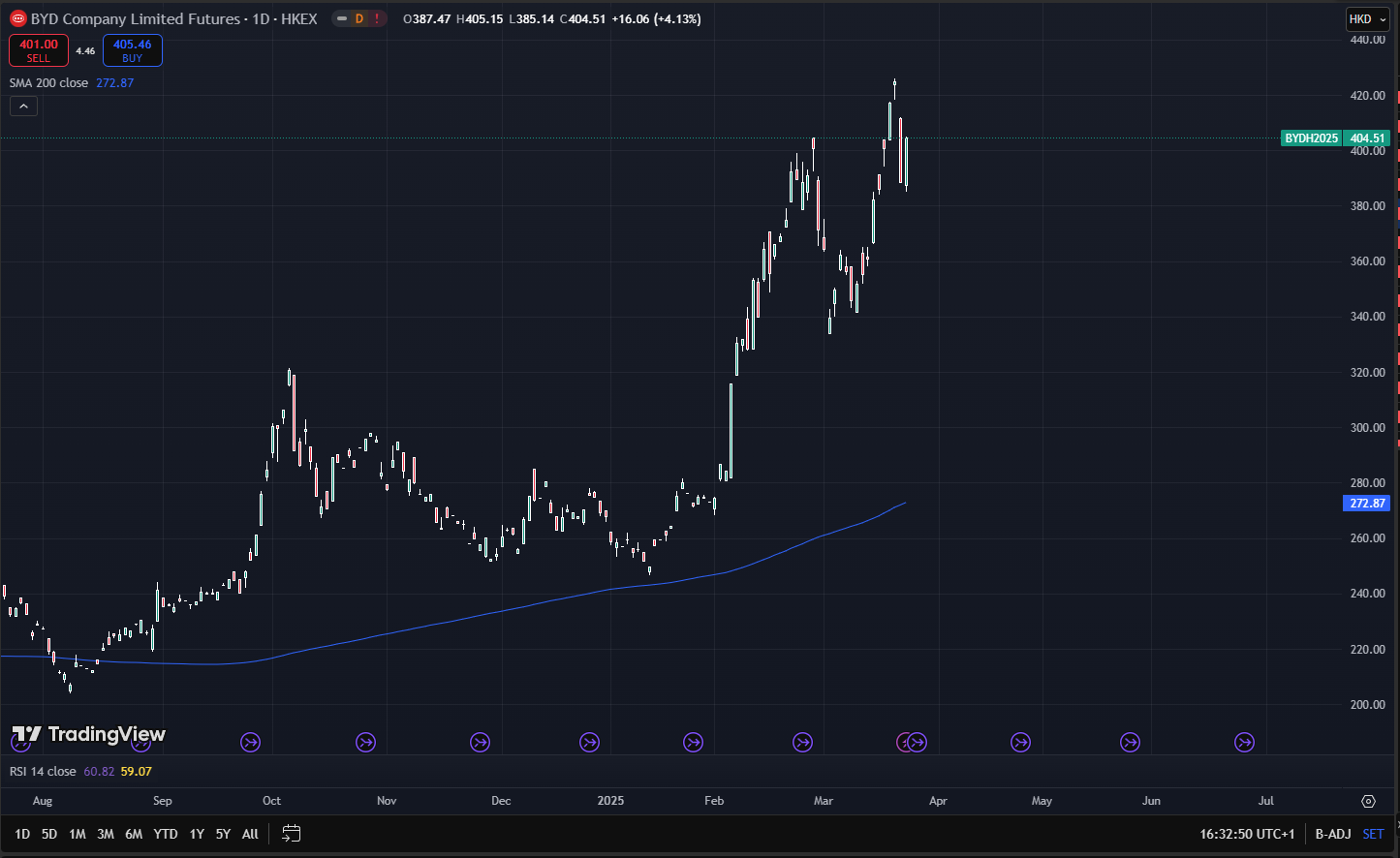Choose the YTD date range

coord(166,834)
